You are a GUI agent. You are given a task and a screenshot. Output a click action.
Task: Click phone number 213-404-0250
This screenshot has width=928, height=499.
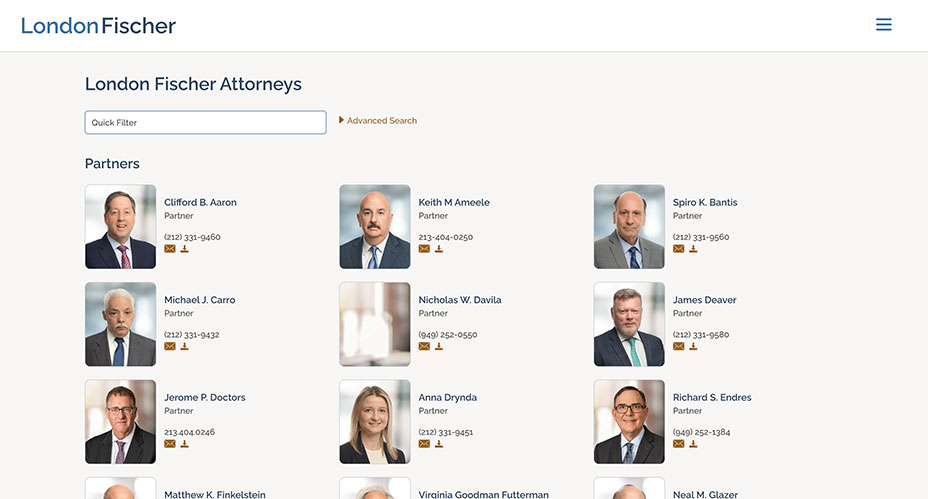point(446,237)
